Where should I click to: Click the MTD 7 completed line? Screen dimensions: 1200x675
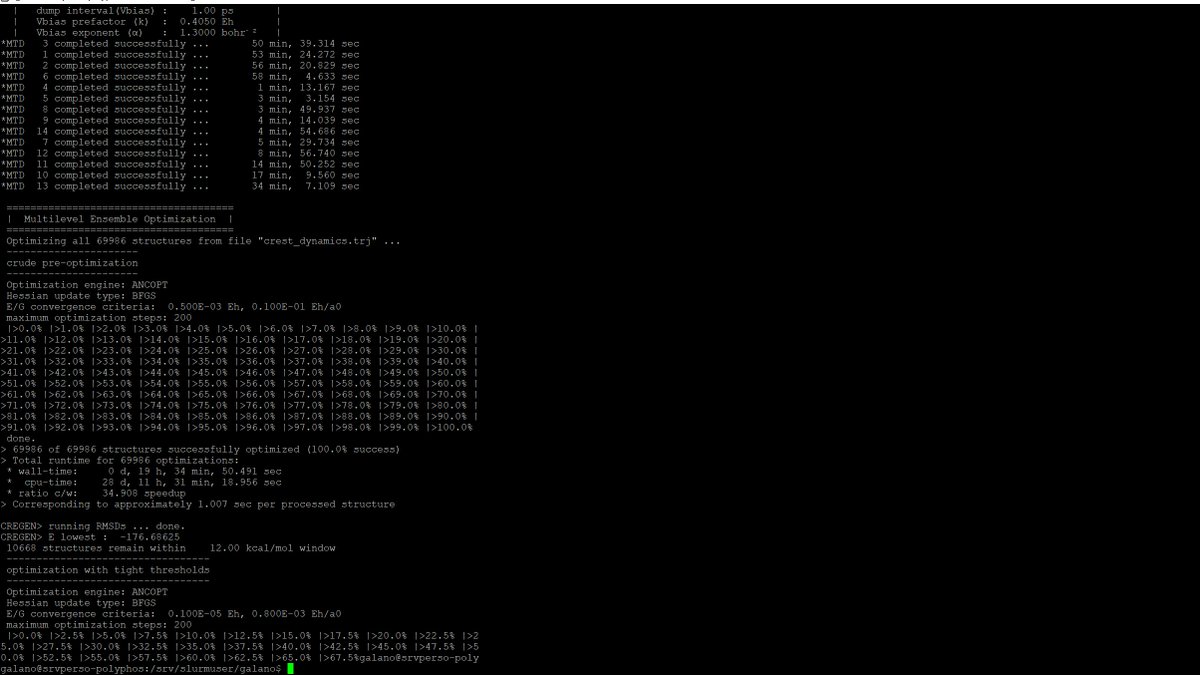(x=180, y=142)
